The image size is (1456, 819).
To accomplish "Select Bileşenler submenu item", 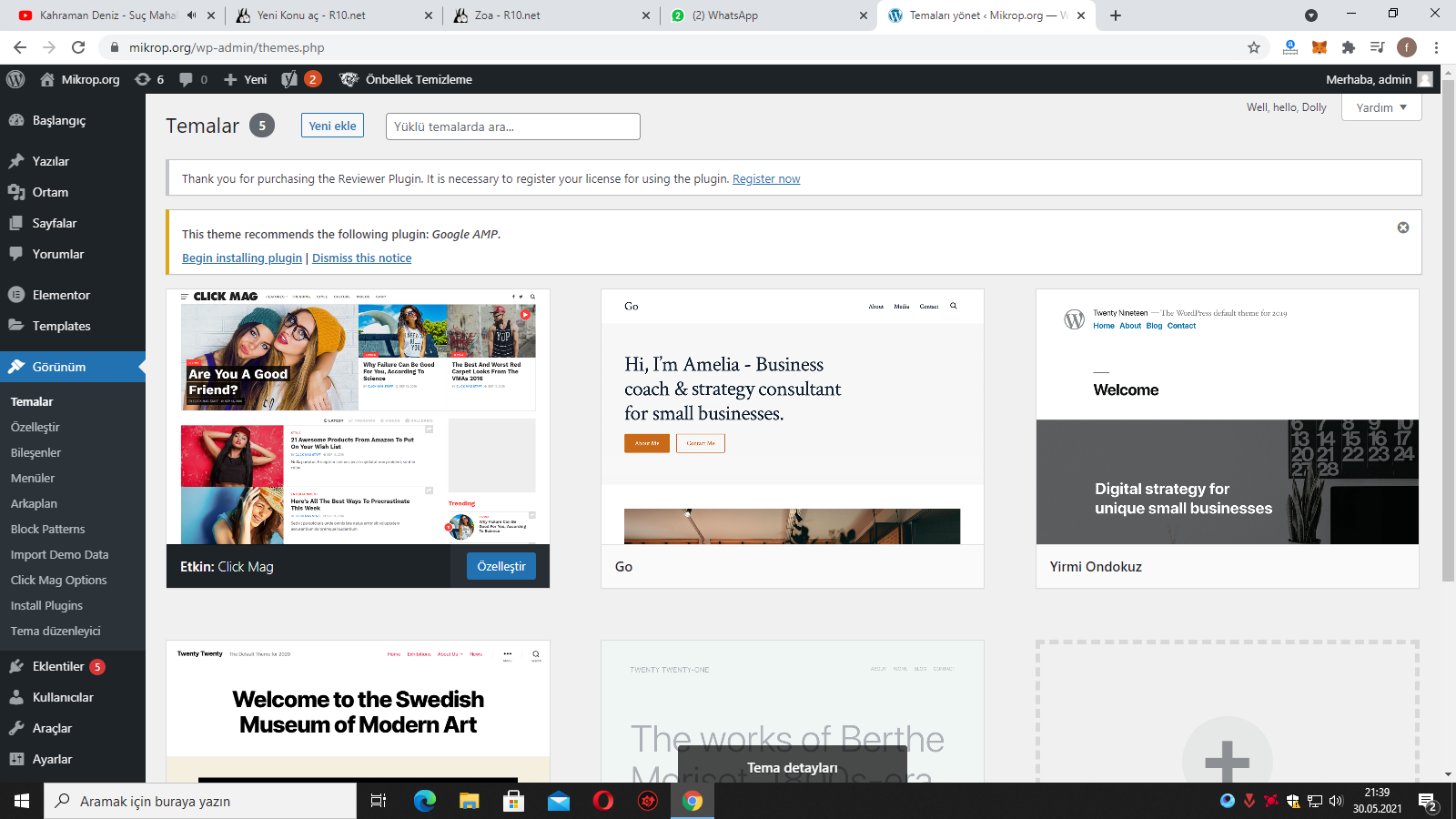I will 36,452.
